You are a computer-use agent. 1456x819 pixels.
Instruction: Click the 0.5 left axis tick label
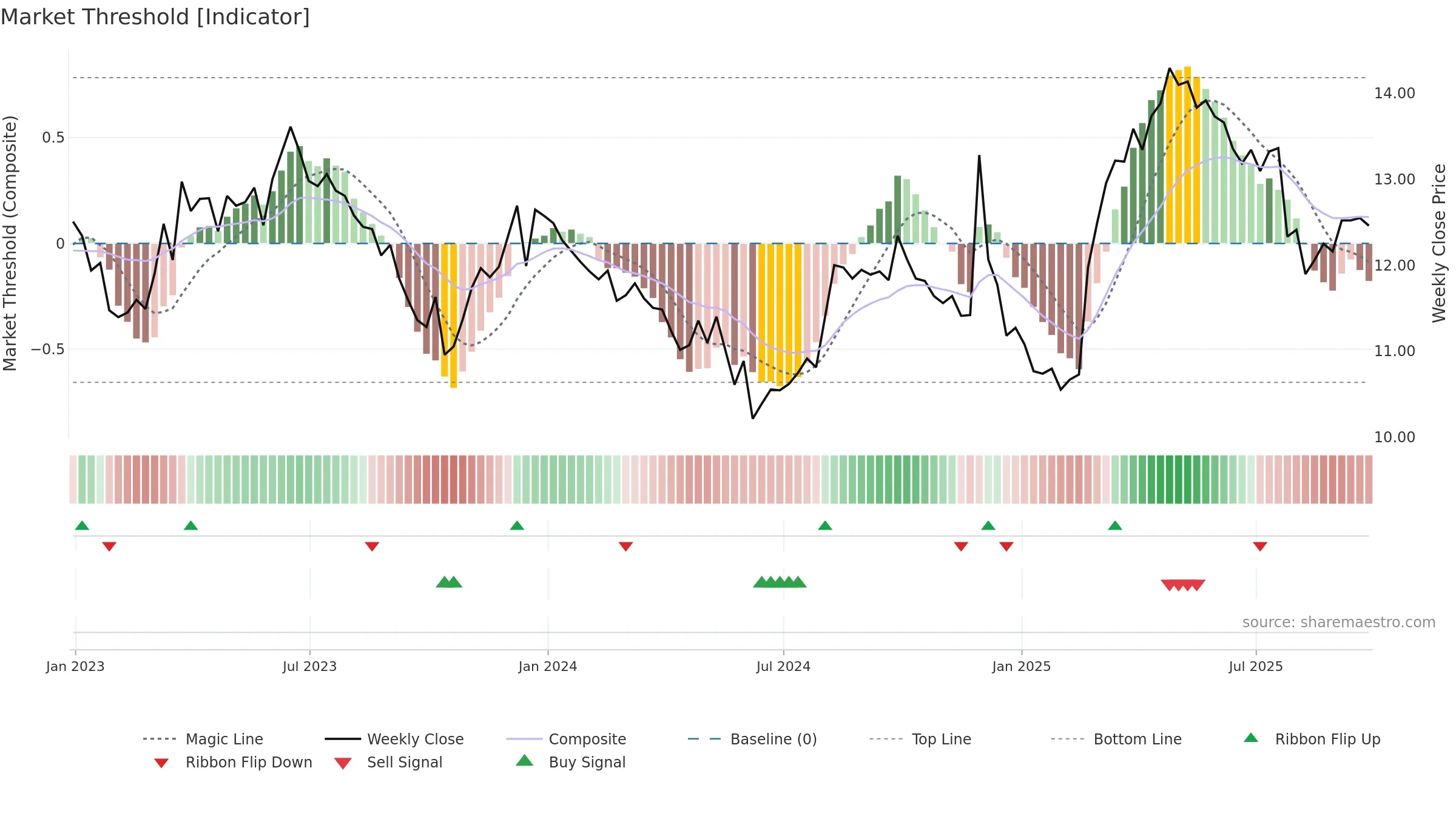pos(53,138)
